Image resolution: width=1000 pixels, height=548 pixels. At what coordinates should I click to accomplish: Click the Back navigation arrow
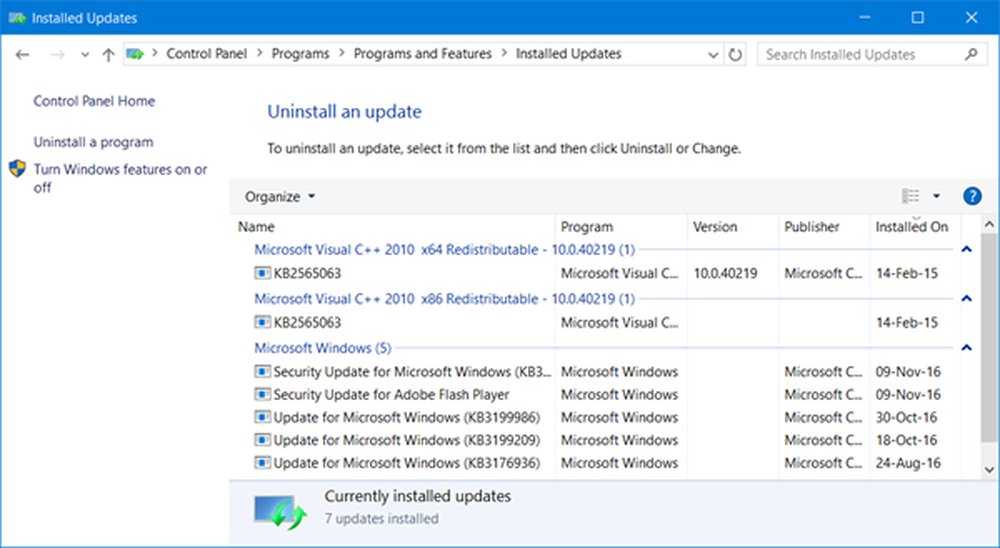tap(23, 55)
